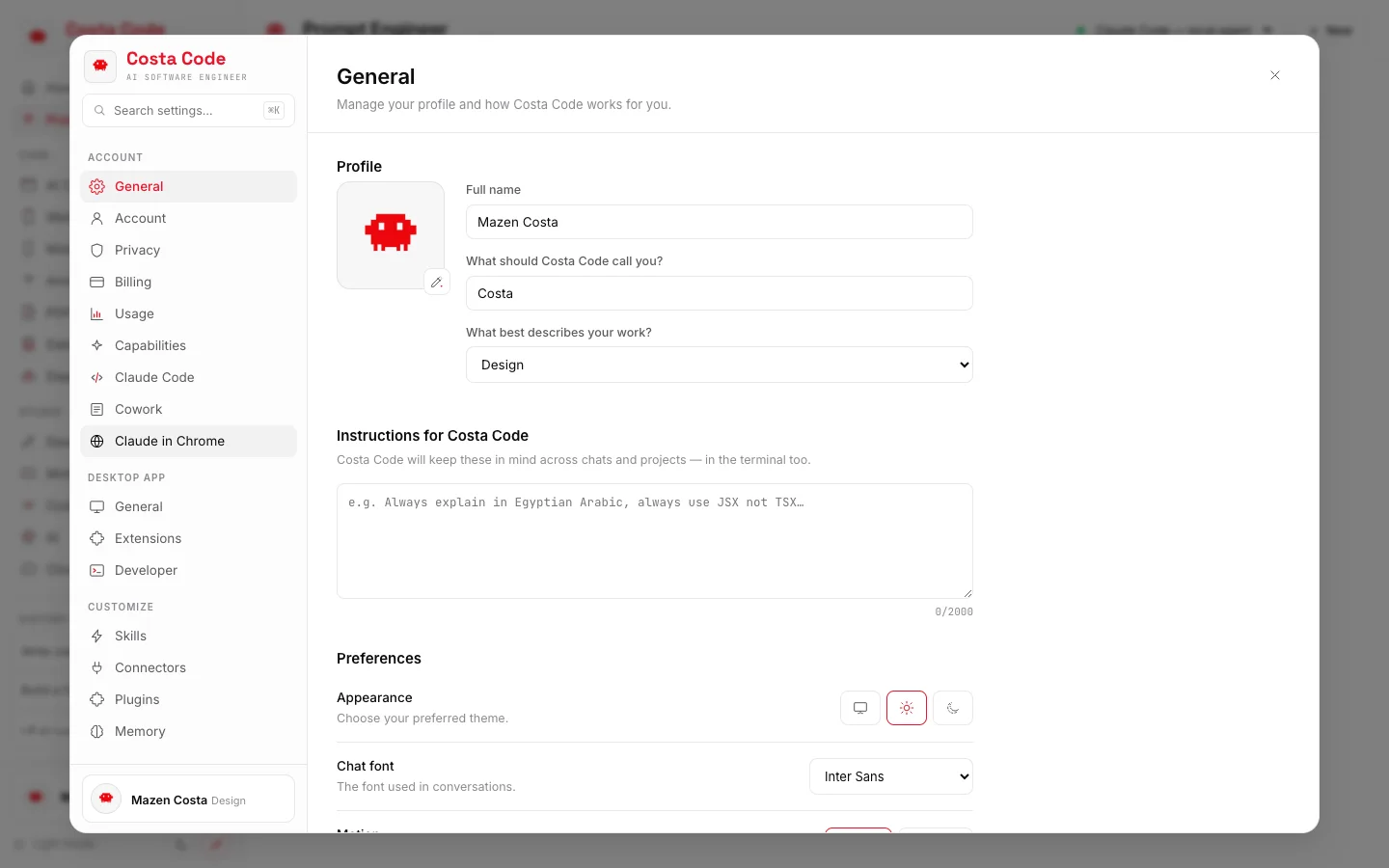The image size is (1389, 868).
Task: Select dark appearance theme
Action: click(x=953, y=708)
